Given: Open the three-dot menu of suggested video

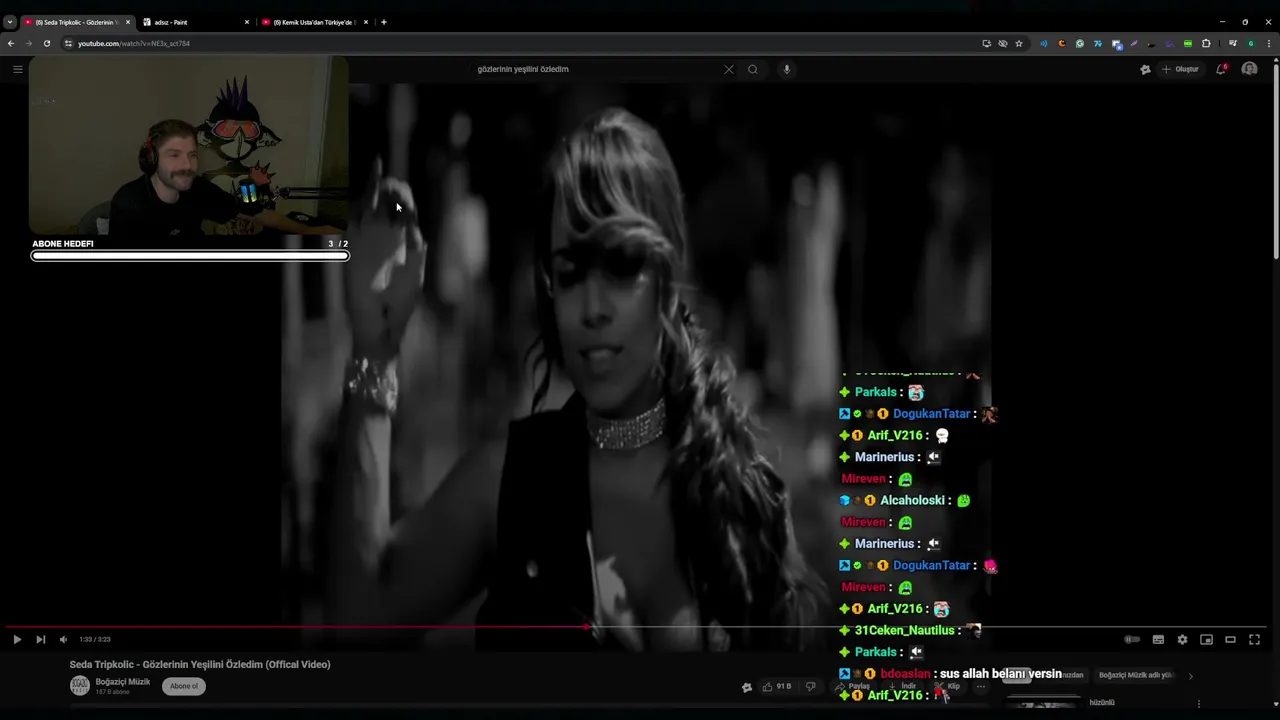Looking at the screenshot, I should click(x=1198, y=704).
